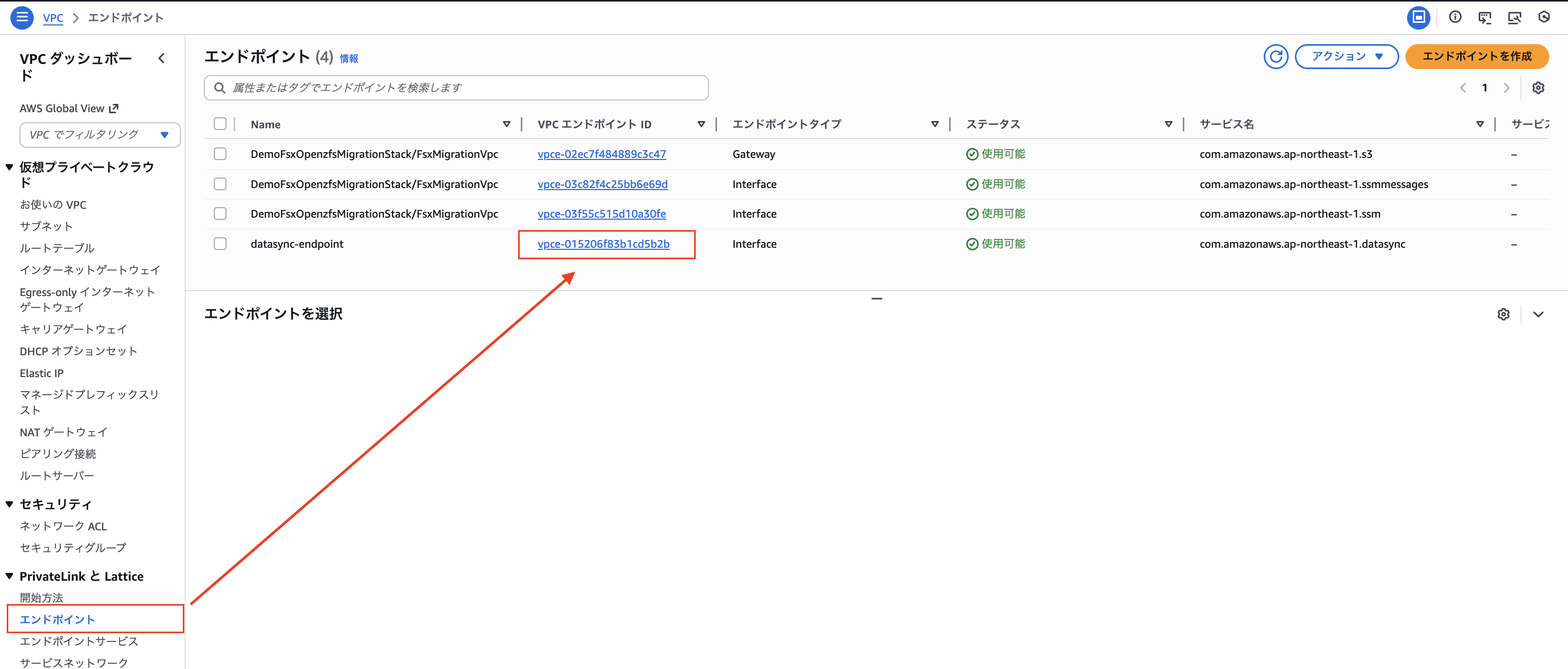Check the select-all endpoints checkbox
The width and height of the screenshot is (1568, 669).
pyautogui.click(x=220, y=124)
